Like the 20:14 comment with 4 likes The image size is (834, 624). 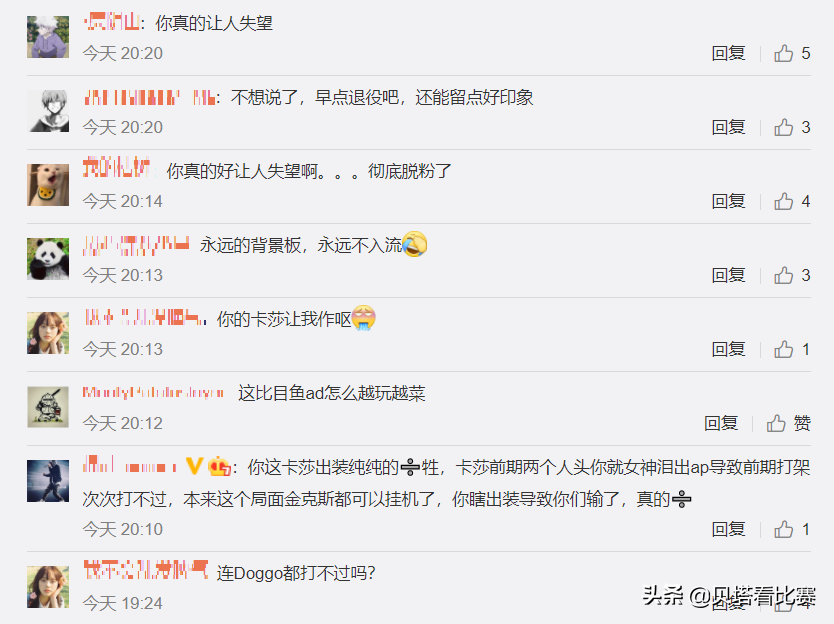[x=791, y=201]
